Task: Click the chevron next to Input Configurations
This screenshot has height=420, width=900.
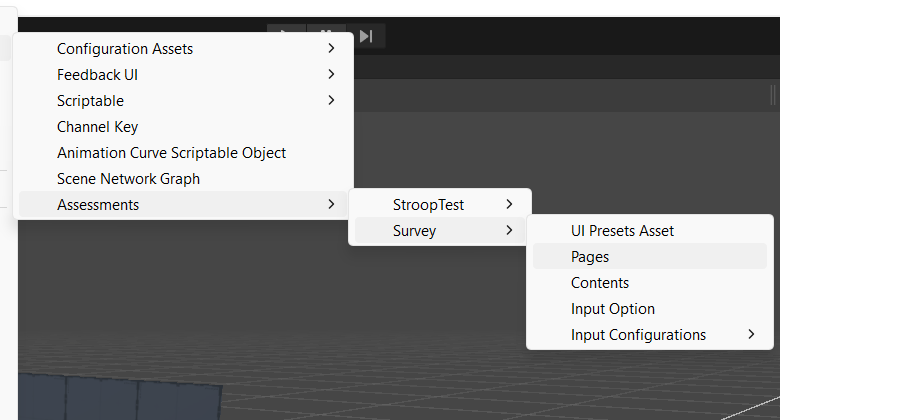Action: pyautogui.click(x=751, y=334)
